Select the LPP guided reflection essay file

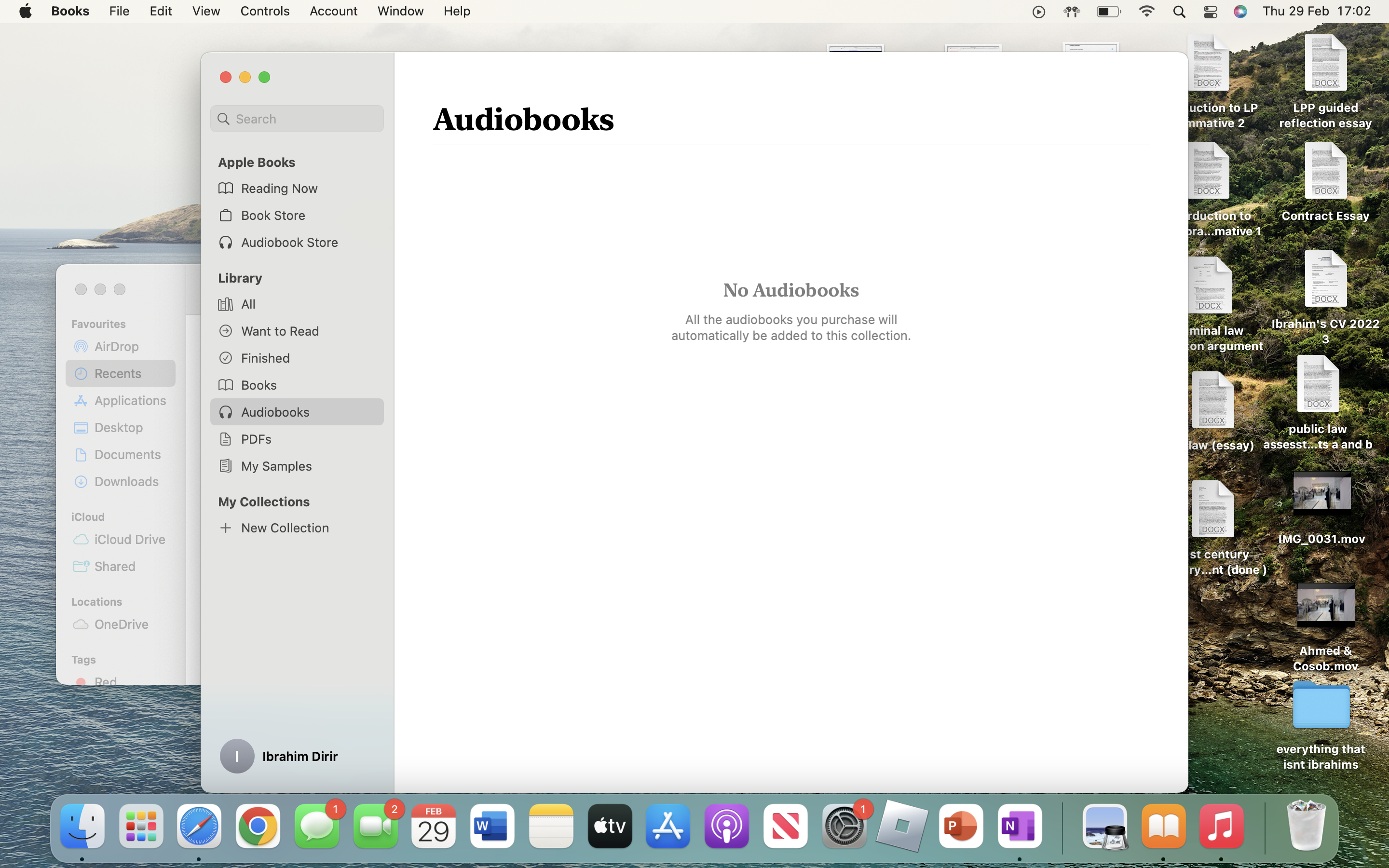[1325, 81]
